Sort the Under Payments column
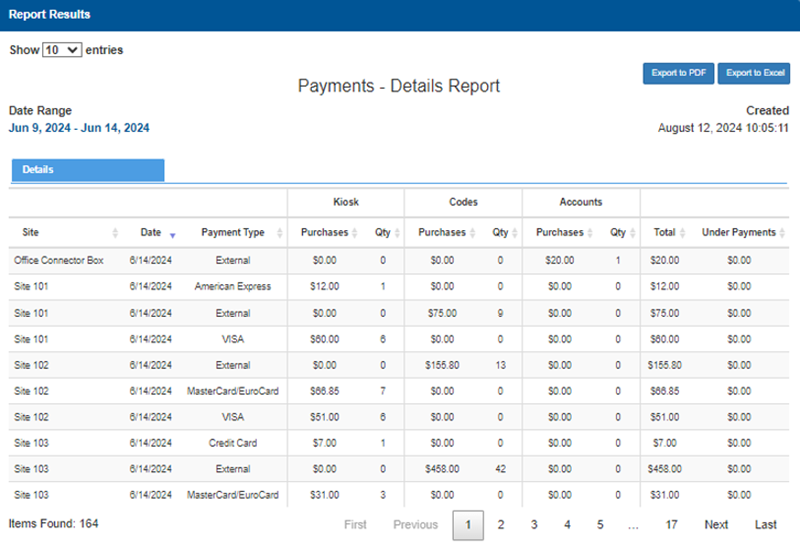Screen dimensions: 800x546 pyautogui.click(x=782, y=233)
